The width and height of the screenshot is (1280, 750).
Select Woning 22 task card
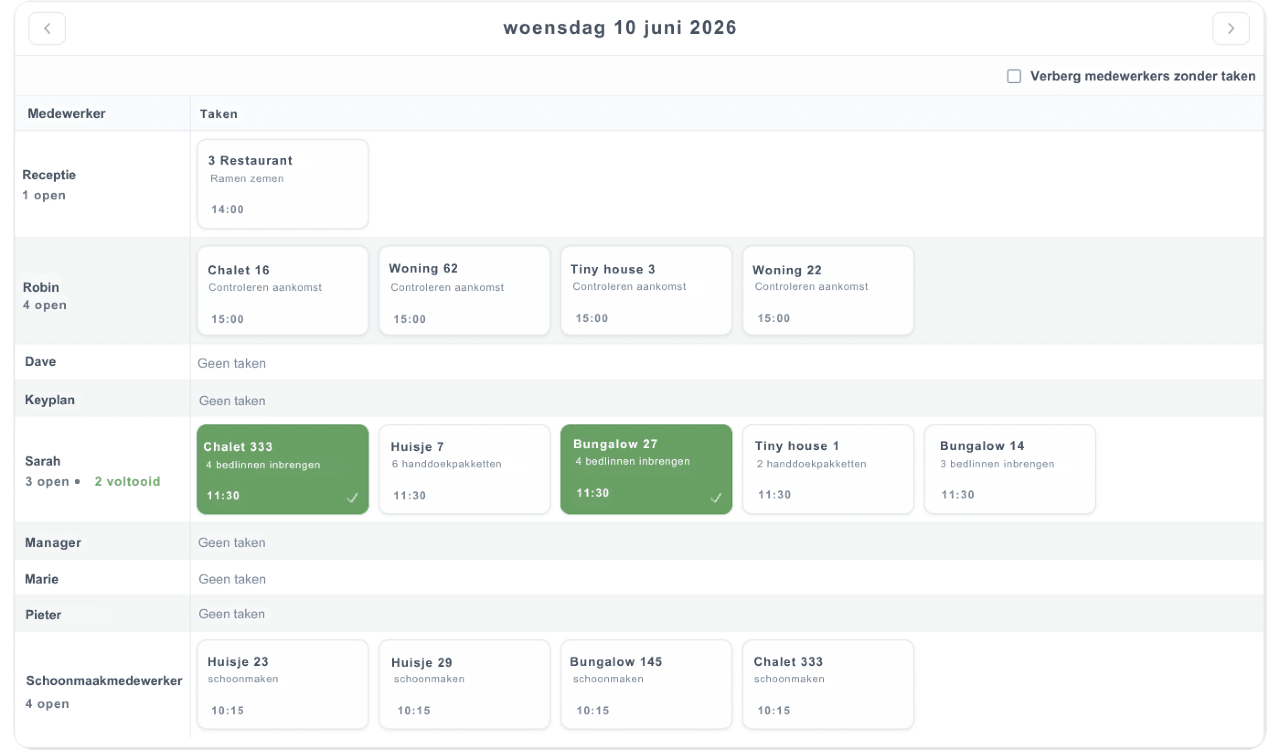828,290
